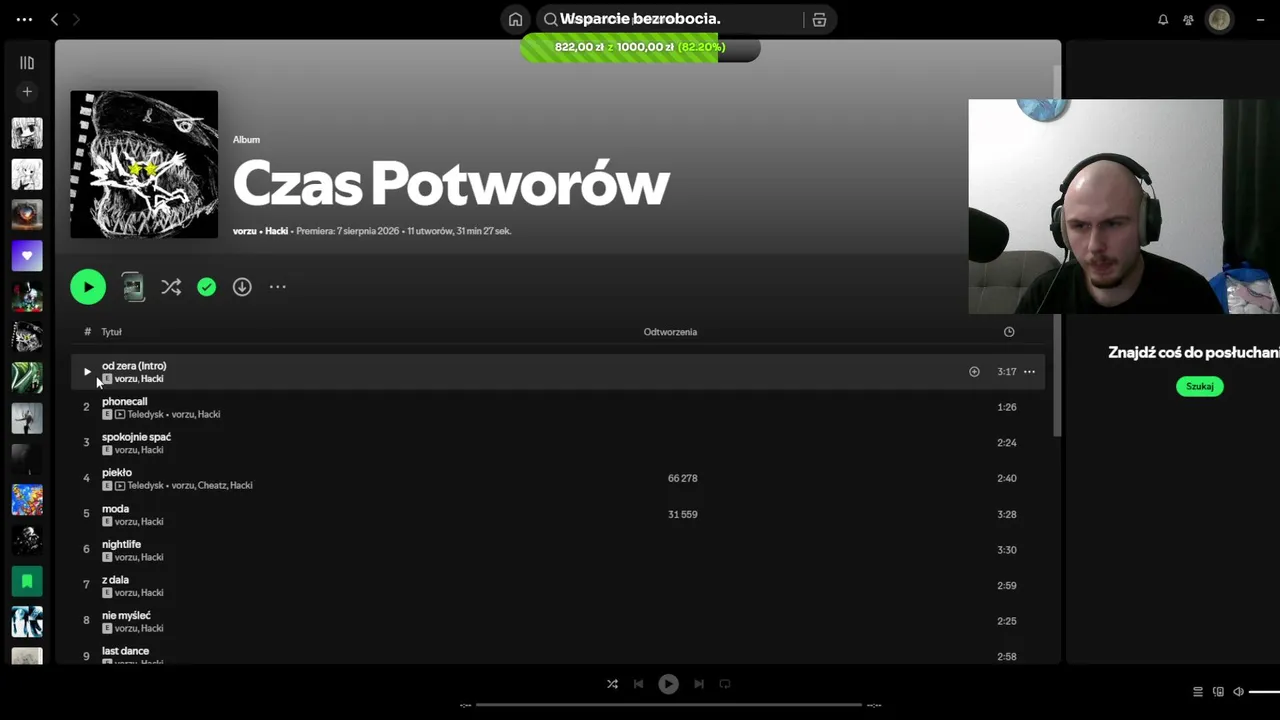Select the track spokojnie spać
This screenshot has width=1280, height=720.
coord(557,443)
